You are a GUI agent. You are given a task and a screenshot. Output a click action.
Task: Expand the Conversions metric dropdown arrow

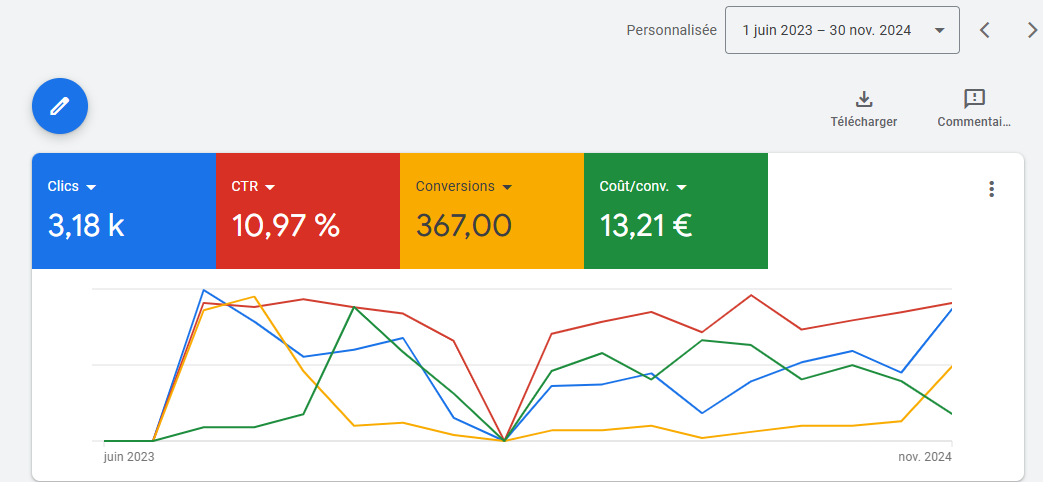pos(507,187)
